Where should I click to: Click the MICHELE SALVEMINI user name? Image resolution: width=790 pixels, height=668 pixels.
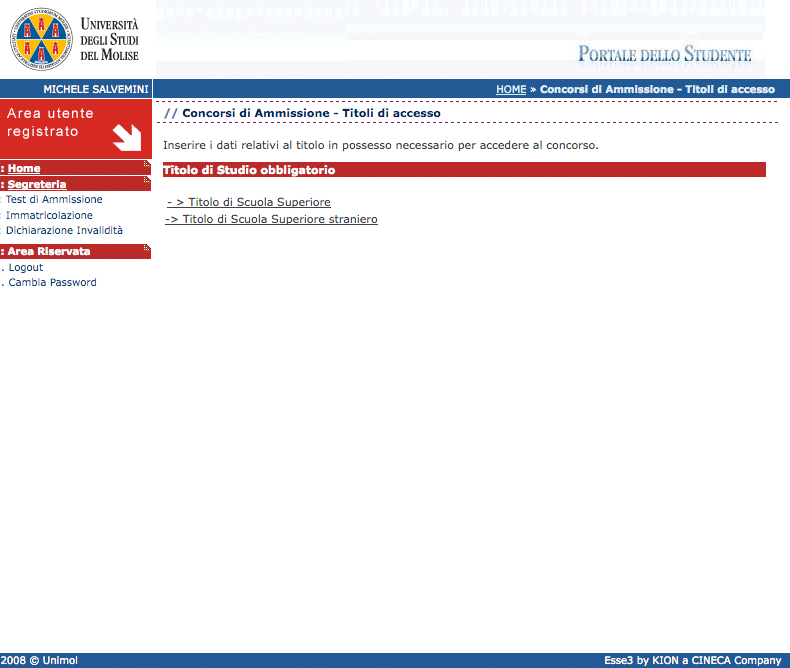click(x=96, y=89)
